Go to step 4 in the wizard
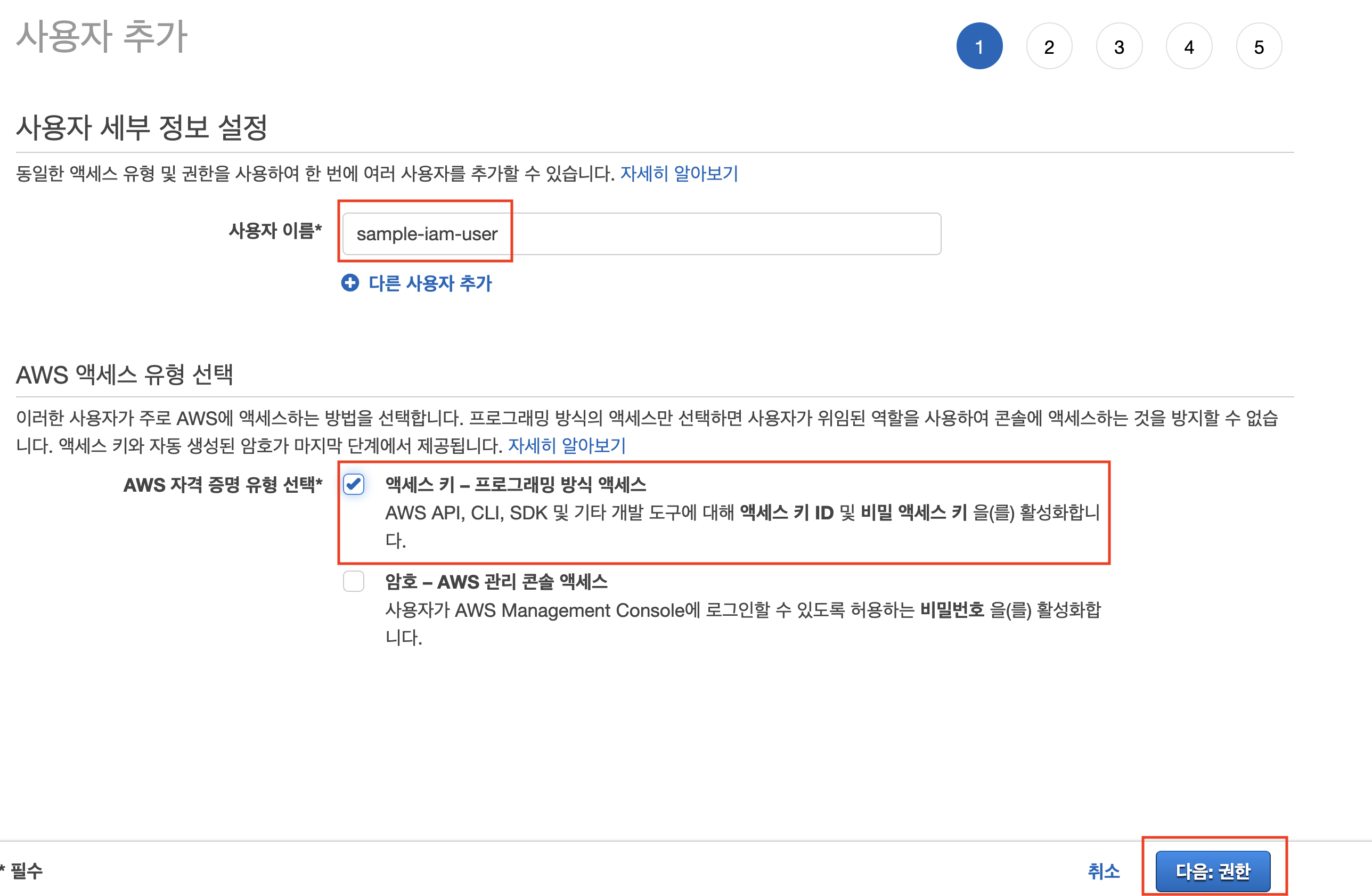 pos(1189,46)
